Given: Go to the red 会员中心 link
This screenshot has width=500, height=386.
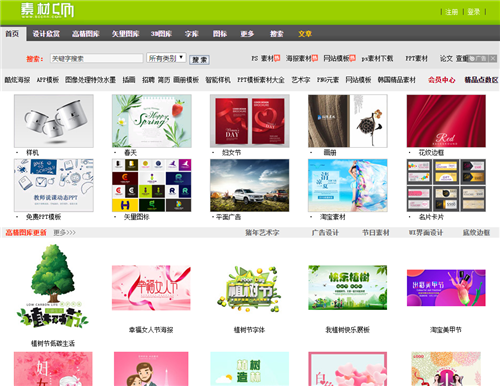Looking at the screenshot, I should click(x=442, y=80).
